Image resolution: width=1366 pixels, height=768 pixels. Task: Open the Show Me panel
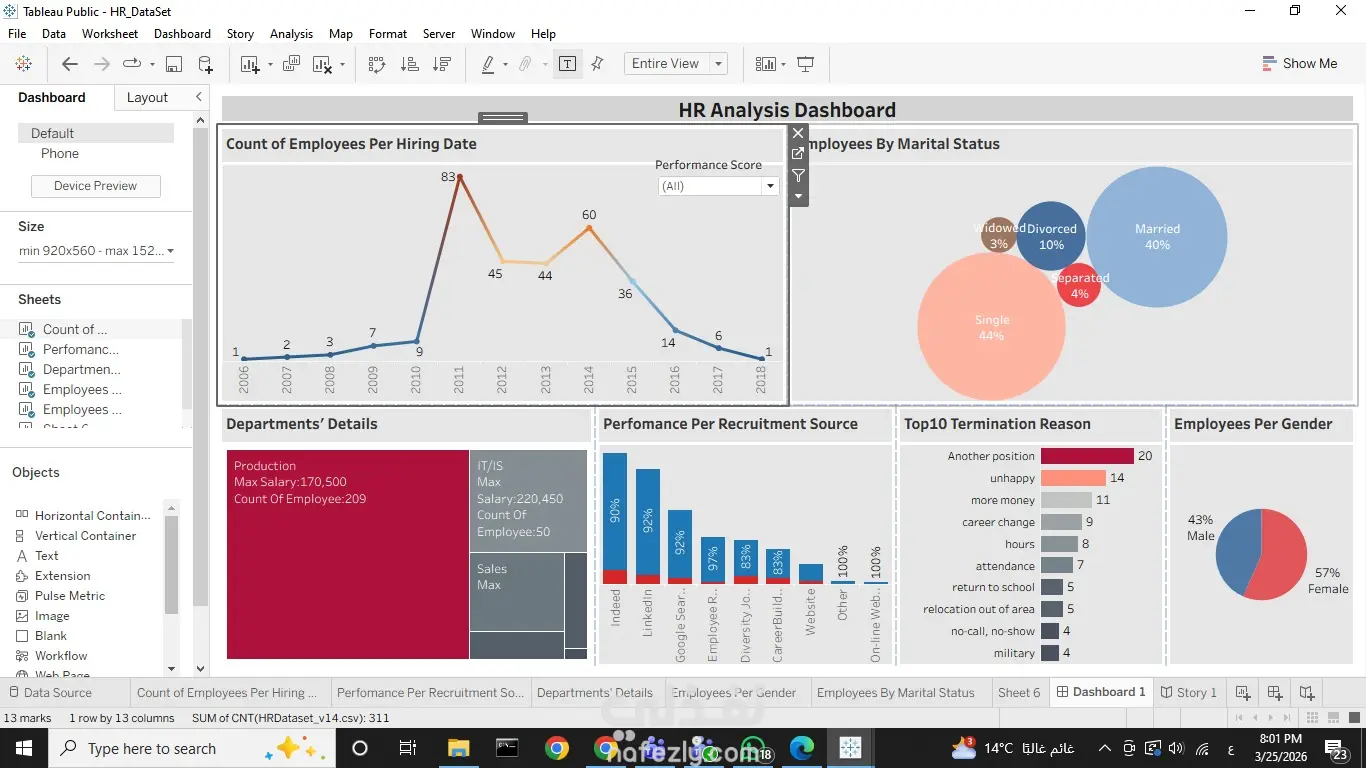pos(1299,64)
